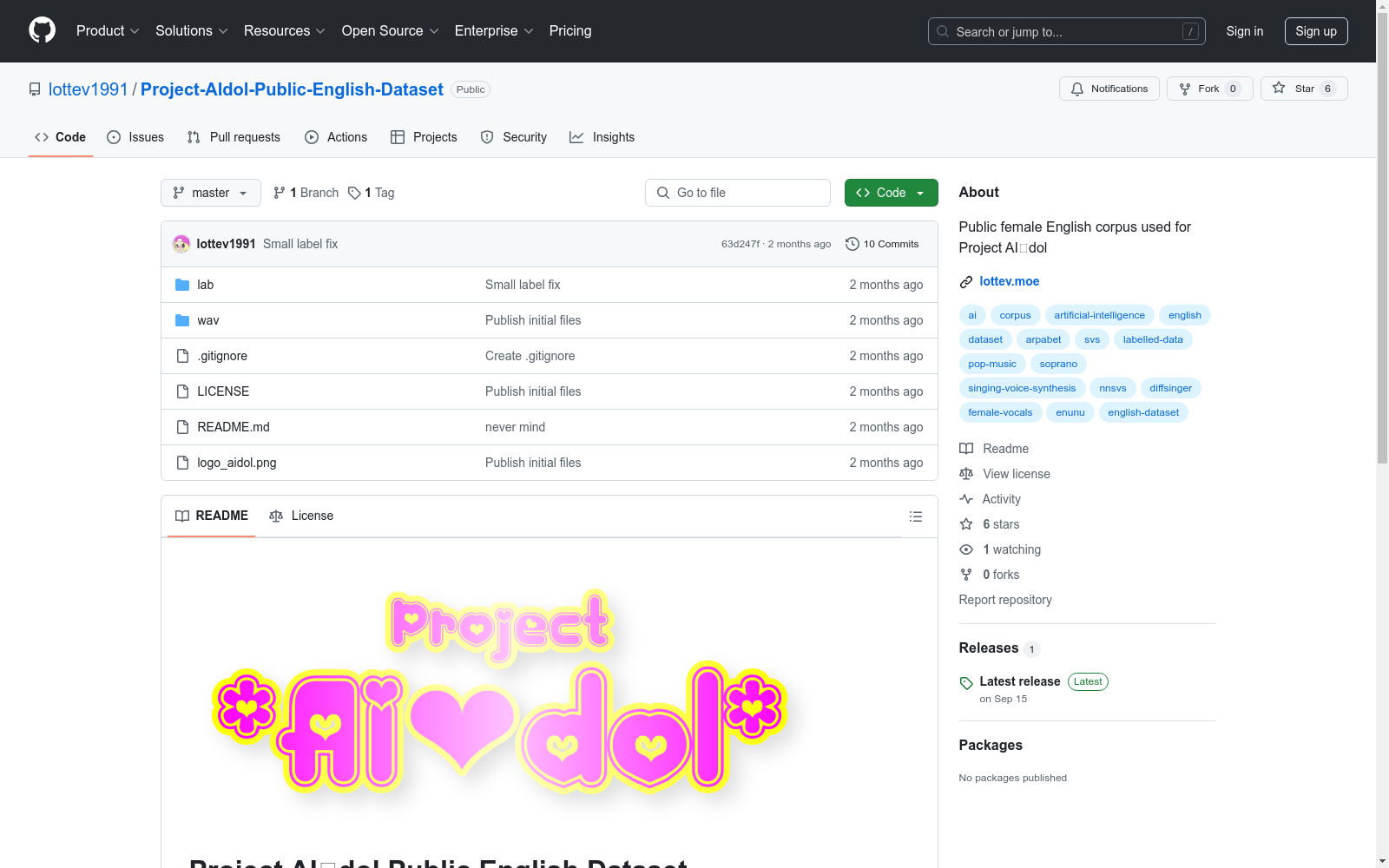Expand the Resources menu
The width and height of the screenshot is (1389, 868).
285,30
